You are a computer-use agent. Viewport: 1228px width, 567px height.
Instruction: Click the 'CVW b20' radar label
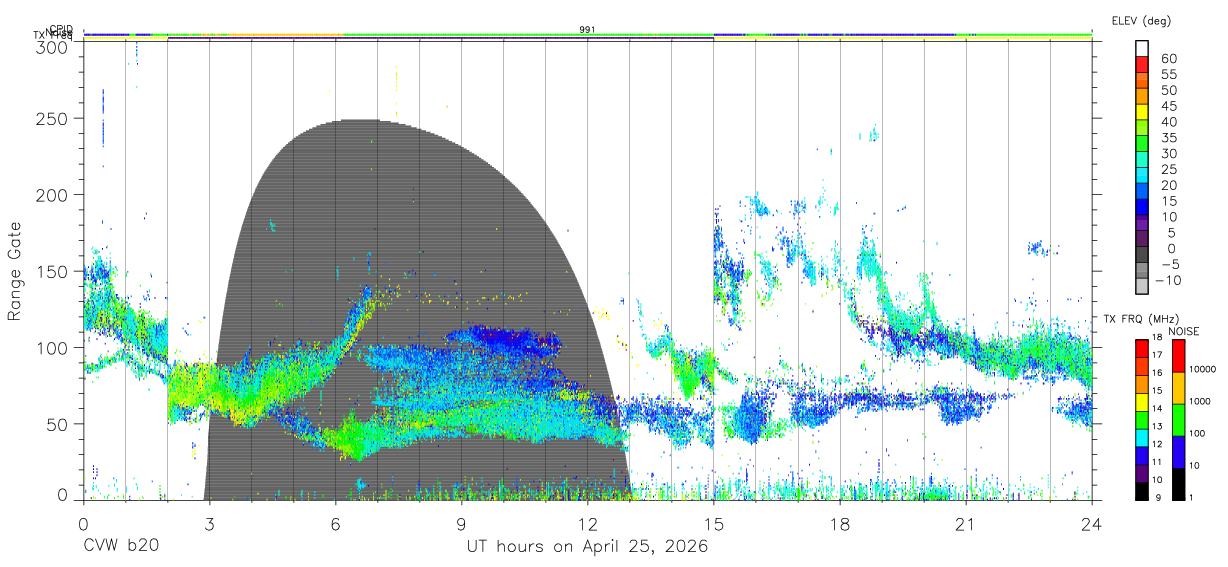(120, 547)
